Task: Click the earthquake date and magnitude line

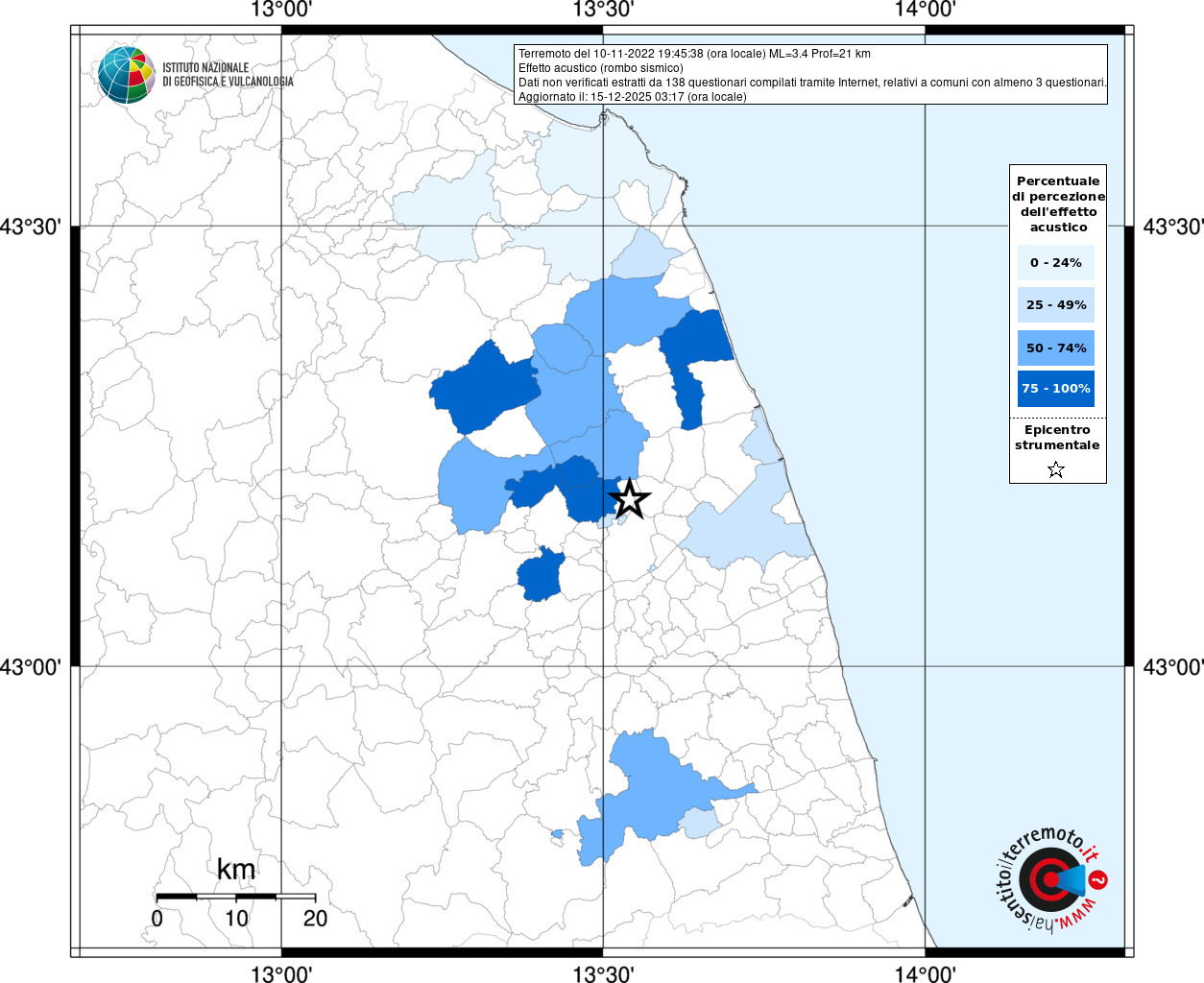Action: 694,54
